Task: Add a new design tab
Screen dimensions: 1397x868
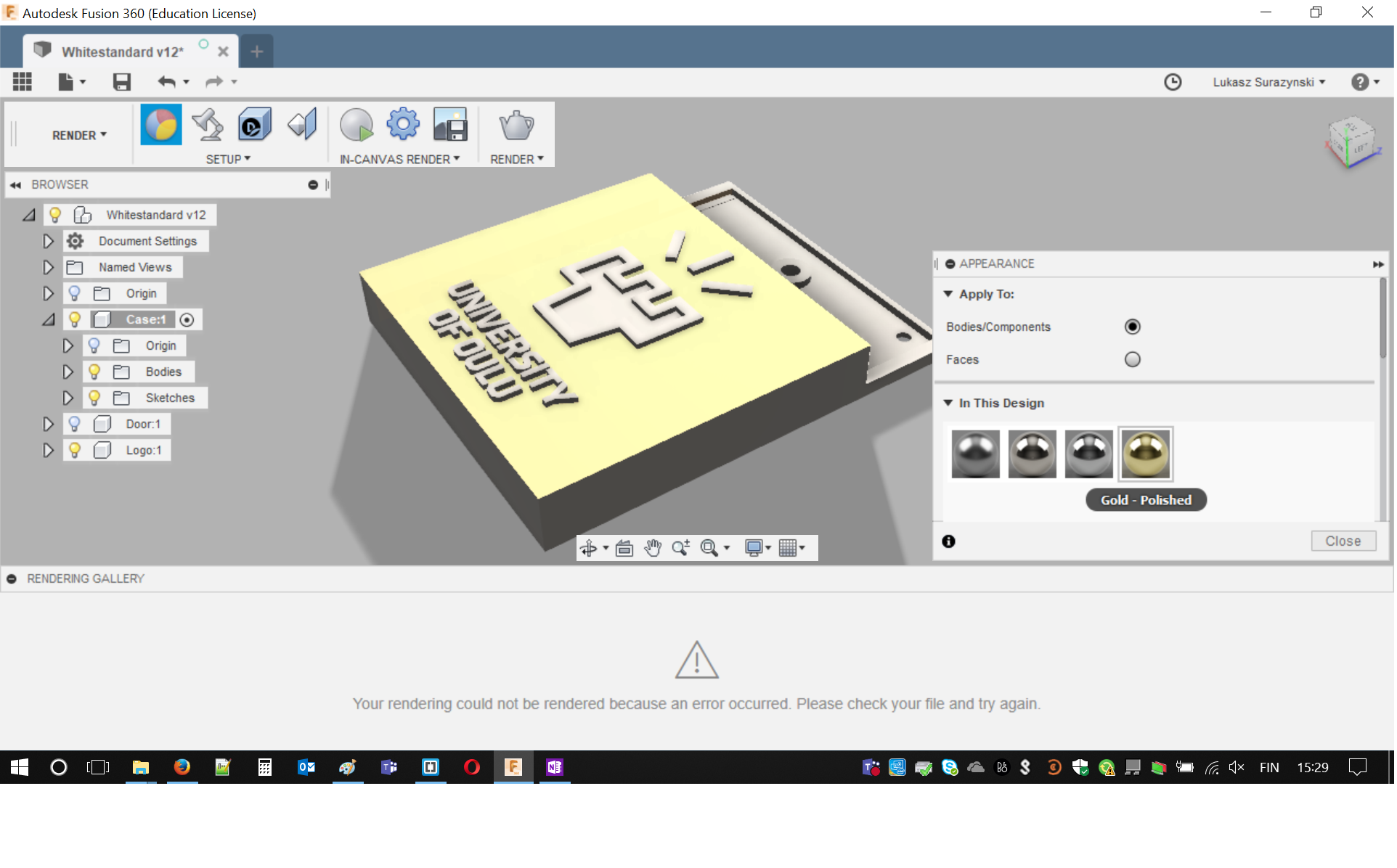Action: point(257,52)
